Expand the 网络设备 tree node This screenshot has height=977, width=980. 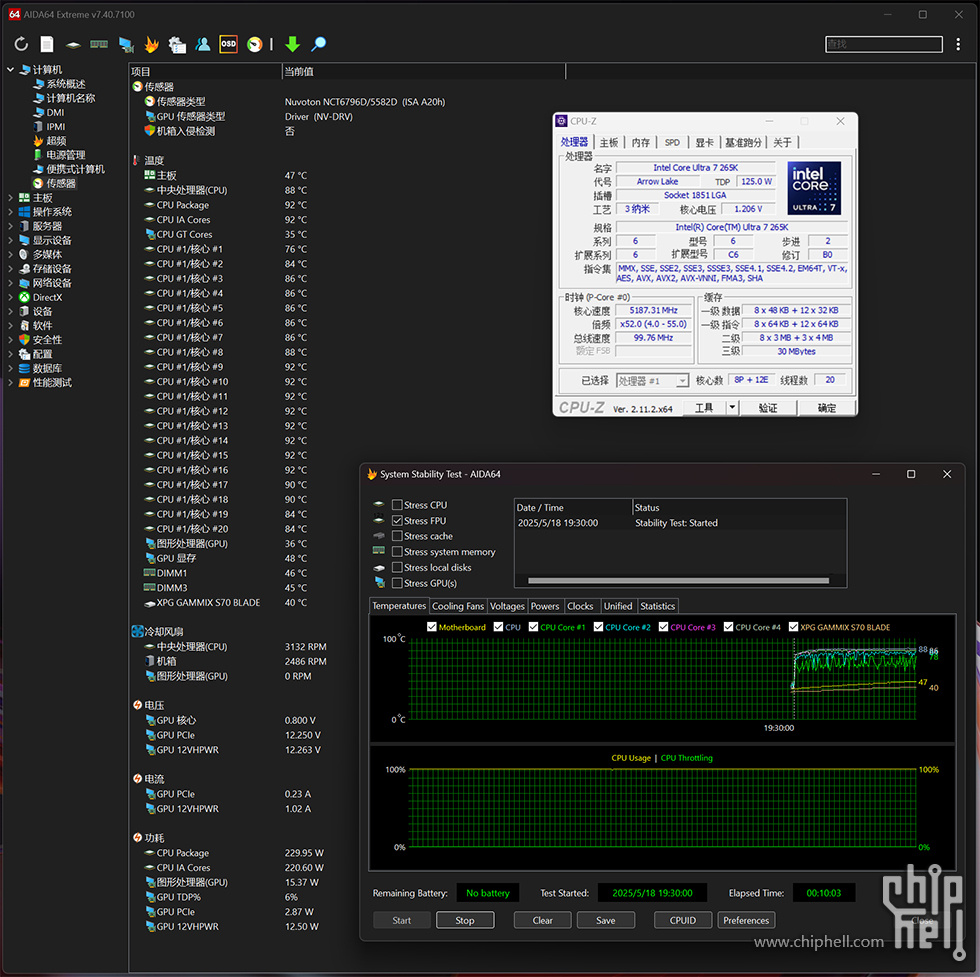(10, 283)
